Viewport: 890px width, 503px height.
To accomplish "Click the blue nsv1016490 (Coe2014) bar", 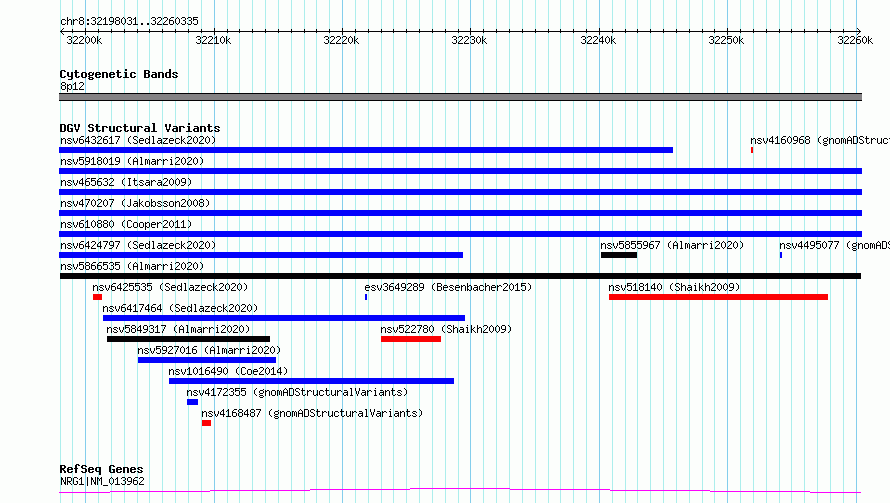I will pyautogui.click(x=311, y=382).
